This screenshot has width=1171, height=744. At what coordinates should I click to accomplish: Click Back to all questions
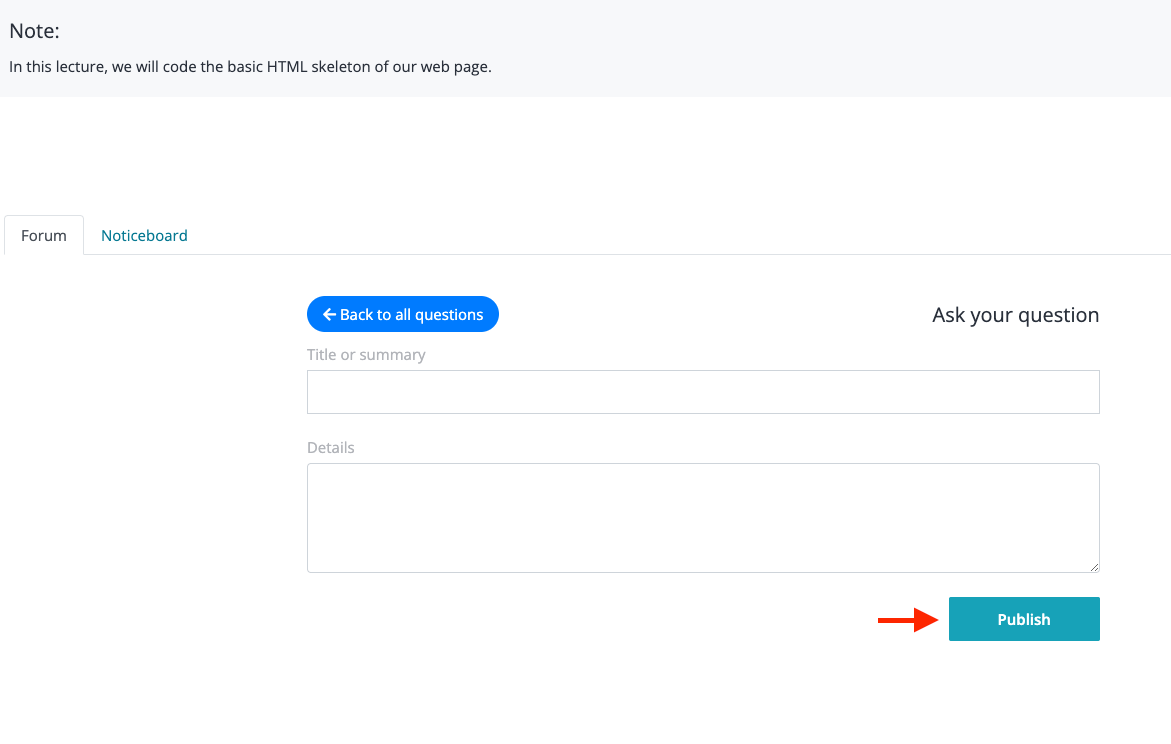[x=403, y=314]
